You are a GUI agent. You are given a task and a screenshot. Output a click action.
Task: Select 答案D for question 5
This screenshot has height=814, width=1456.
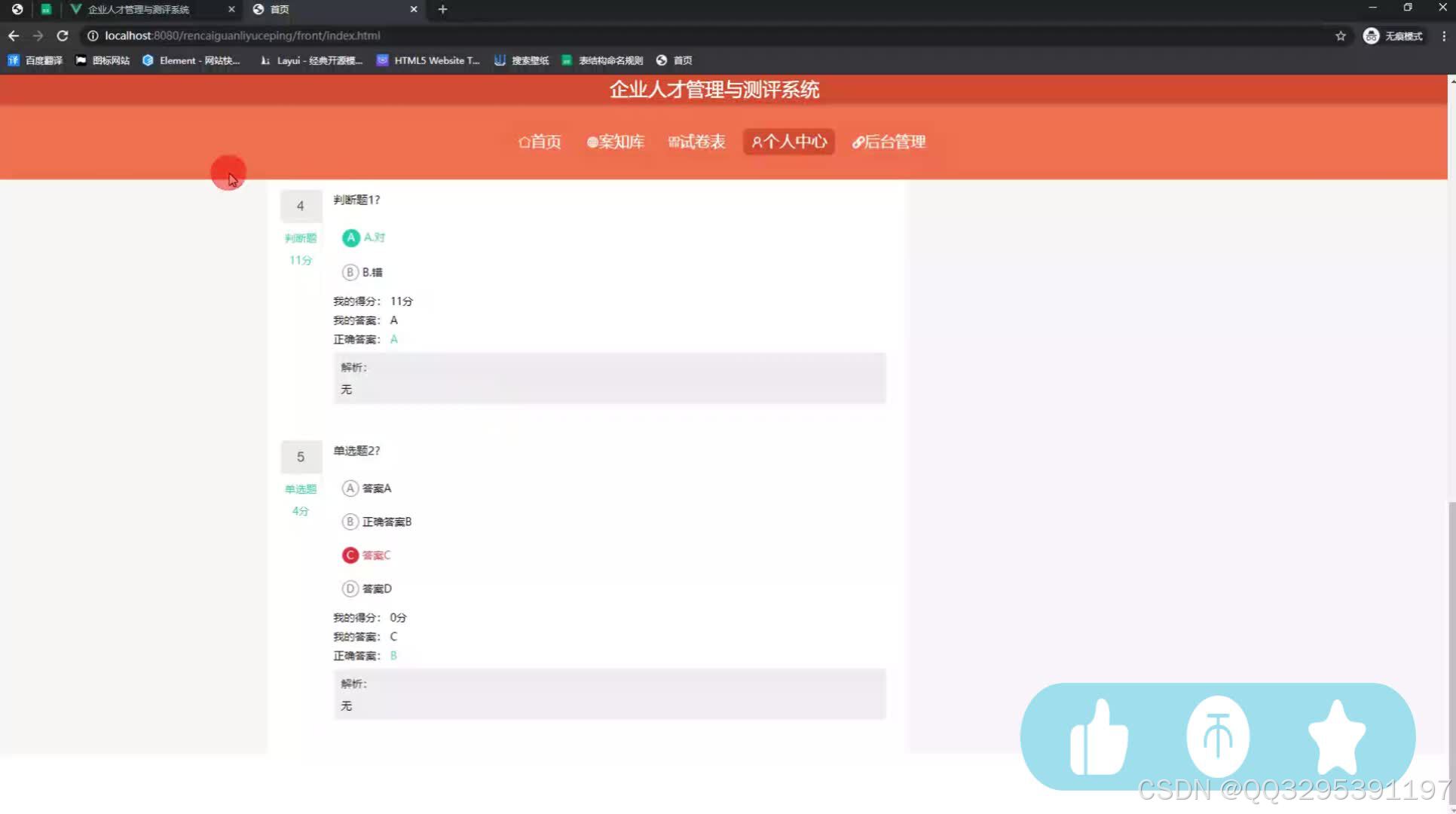[x=367, y=589]
